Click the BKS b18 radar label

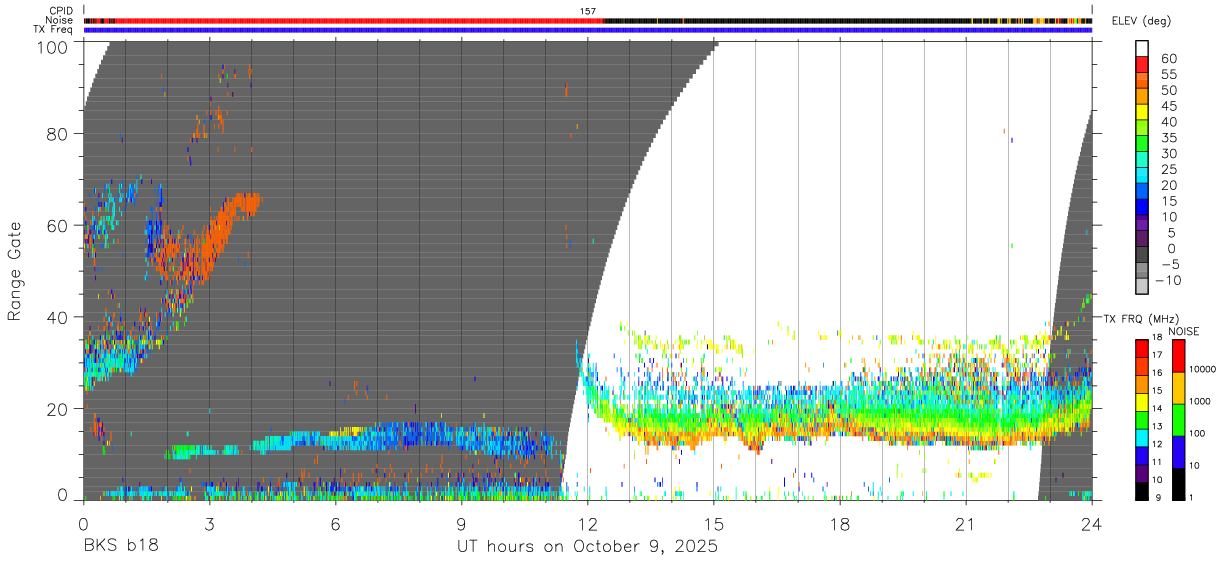(x=120, y=547)
